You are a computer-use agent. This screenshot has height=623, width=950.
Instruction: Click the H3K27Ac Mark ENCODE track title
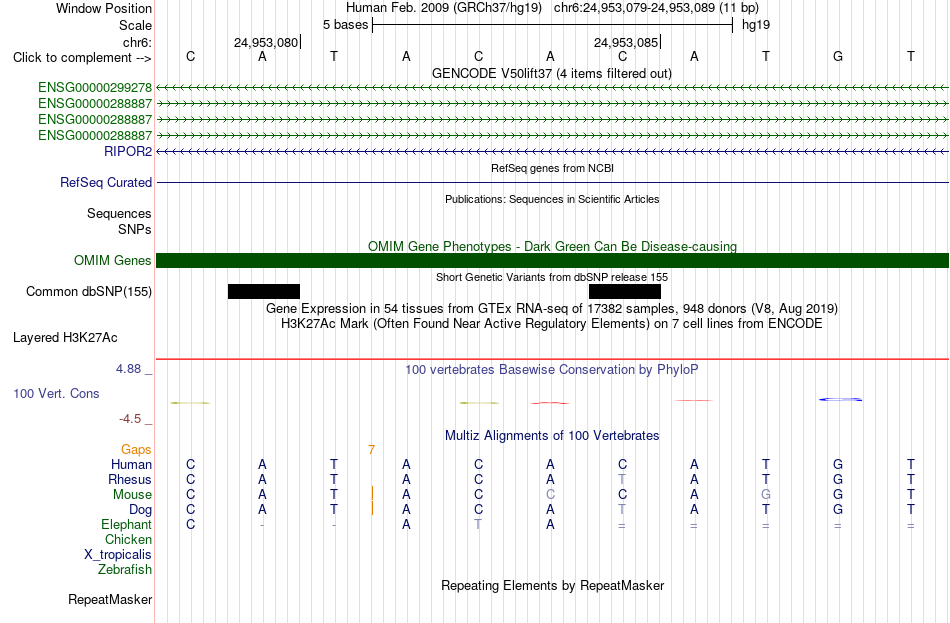click(x=552, y=324)
